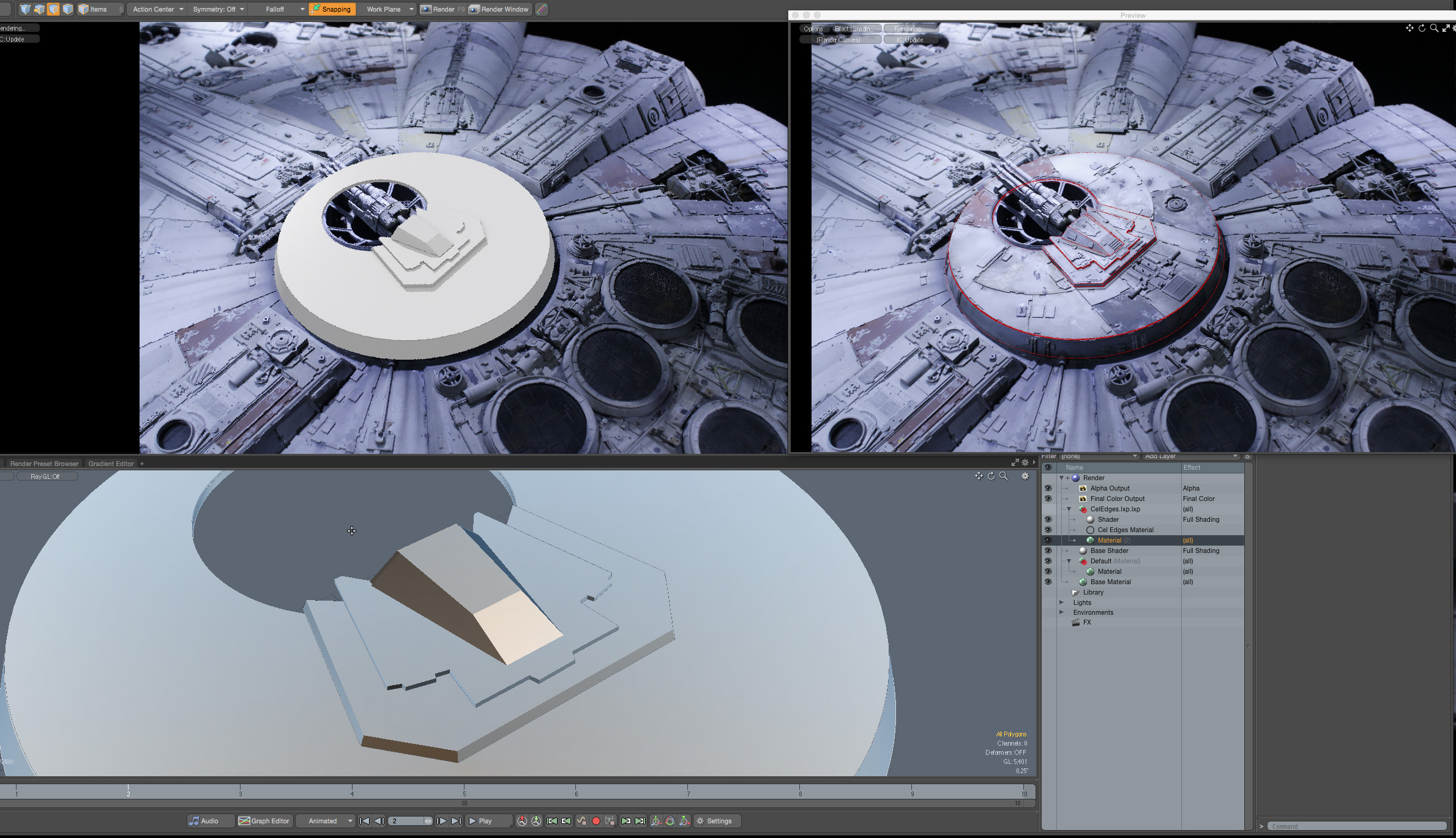This screenshot has height=838, width=1456.
Task: Go to last frame
Action: click(x=456, y=821)
